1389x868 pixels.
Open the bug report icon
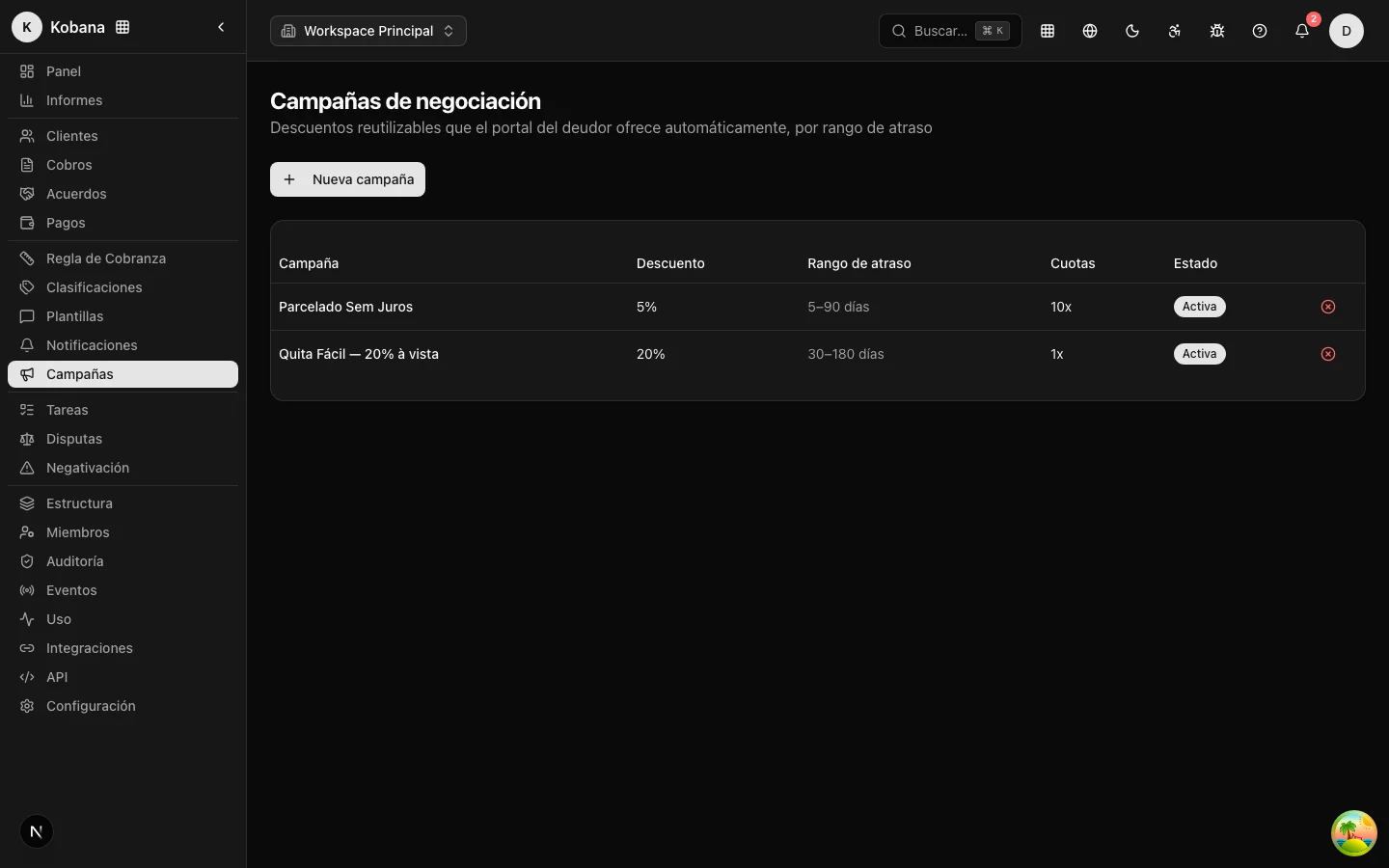pyautogui.click(x=1217, y=31)
